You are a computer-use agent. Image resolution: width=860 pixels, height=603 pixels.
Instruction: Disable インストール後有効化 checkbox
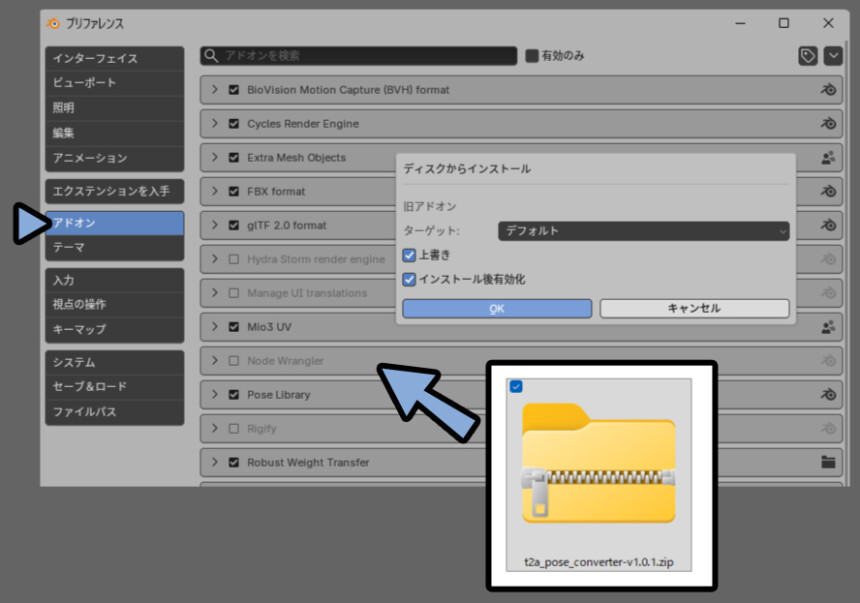[x=409, y=280]
